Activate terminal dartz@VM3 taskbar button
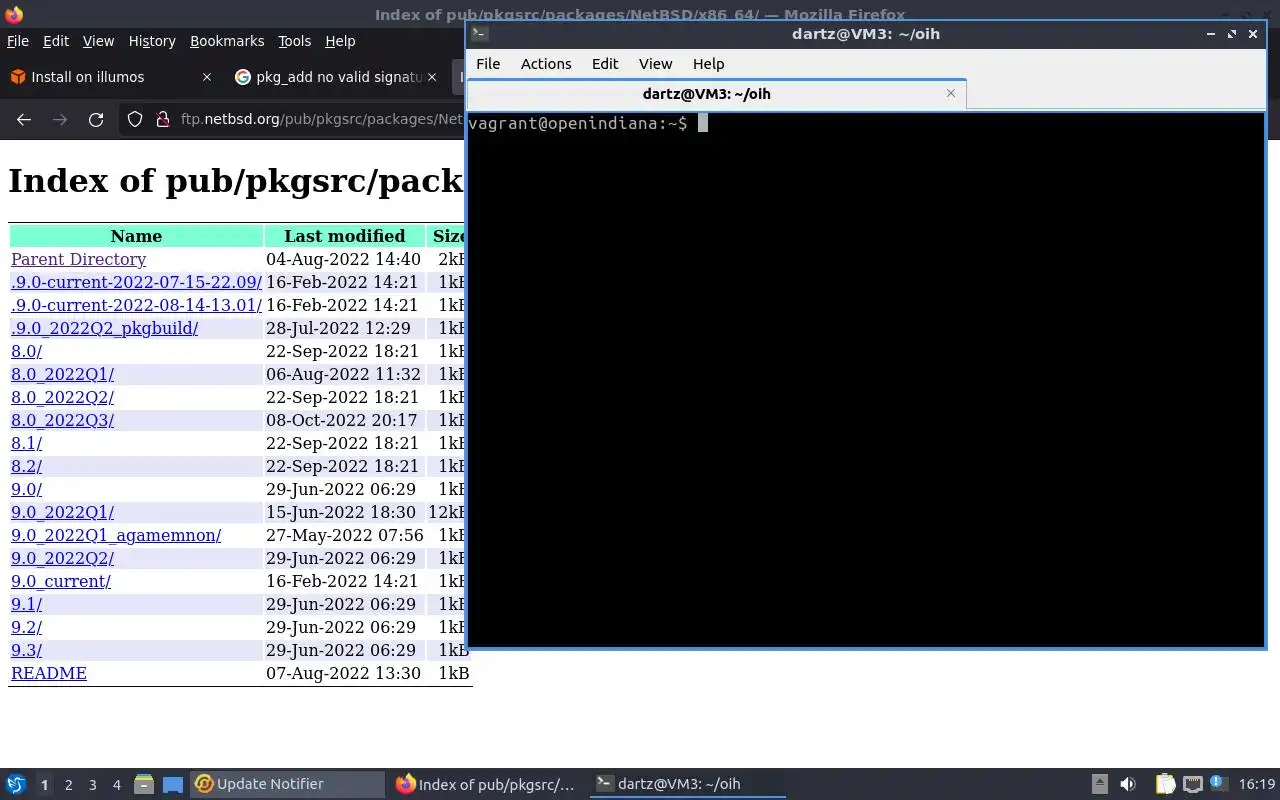Viewport: 1280px width, 800px height. [687, 784]
